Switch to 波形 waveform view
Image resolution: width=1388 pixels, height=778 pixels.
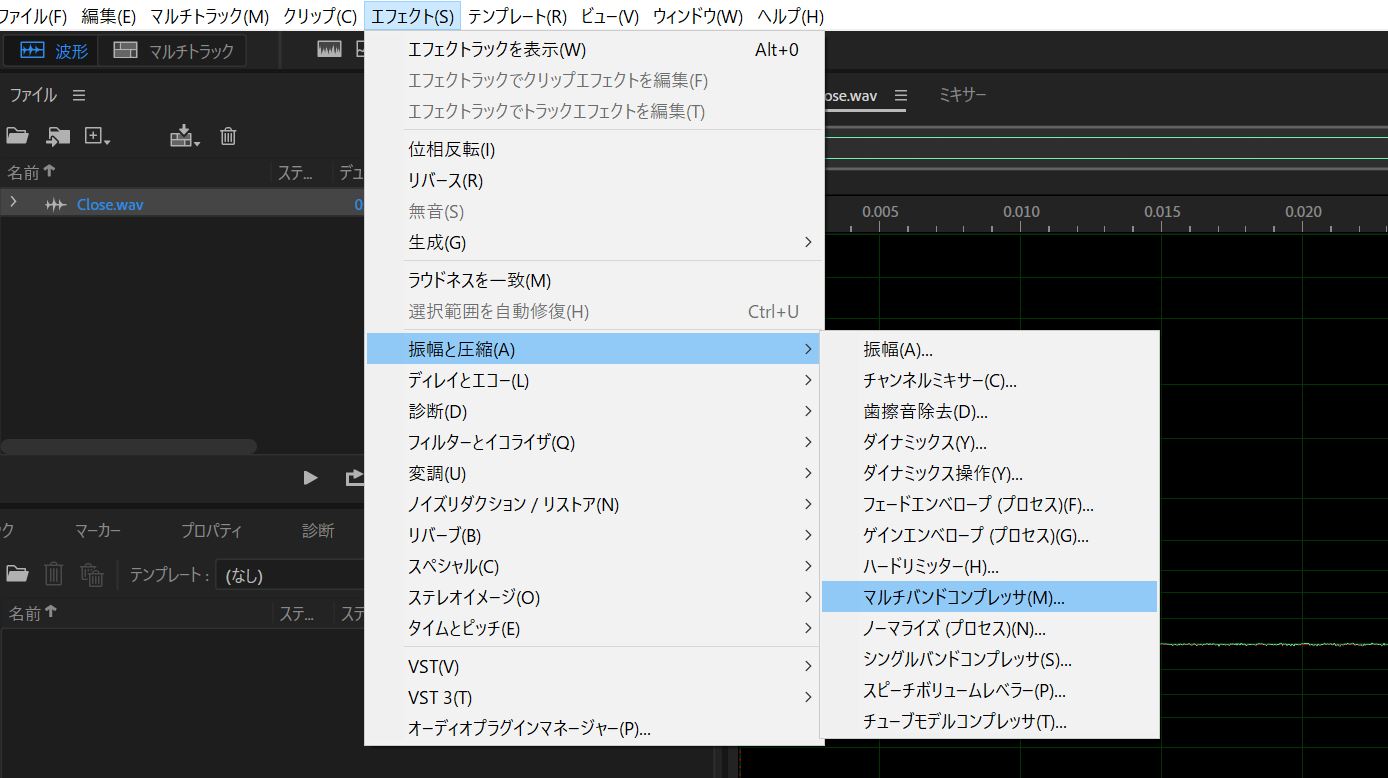54,51
